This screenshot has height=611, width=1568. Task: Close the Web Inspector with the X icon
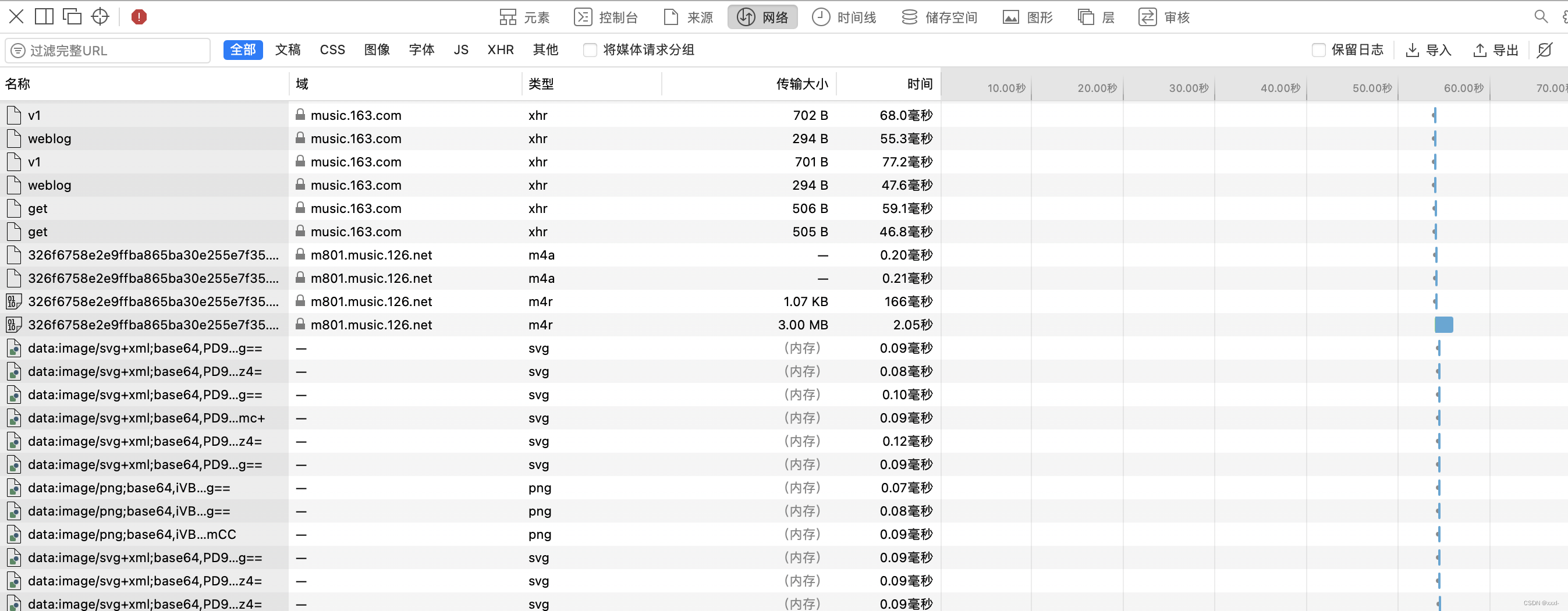click(16, 16)
